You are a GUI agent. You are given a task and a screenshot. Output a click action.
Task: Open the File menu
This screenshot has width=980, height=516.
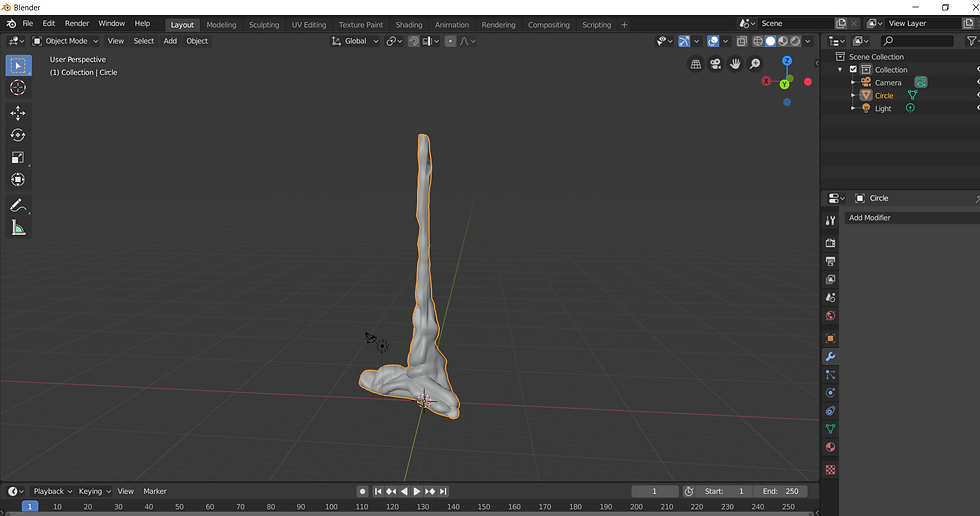click(28, 24)
